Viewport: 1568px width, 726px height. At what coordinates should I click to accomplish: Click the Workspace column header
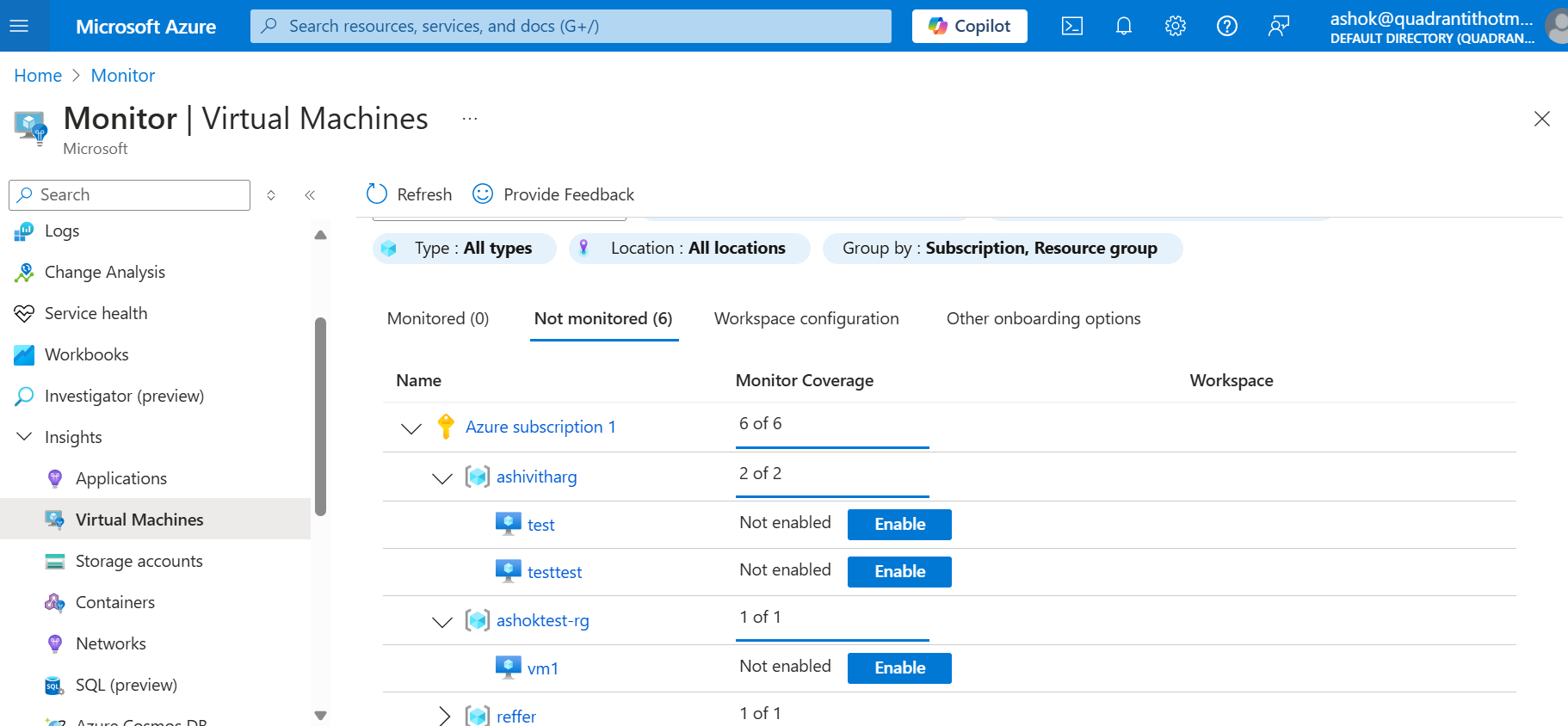tap(1232, 380)
